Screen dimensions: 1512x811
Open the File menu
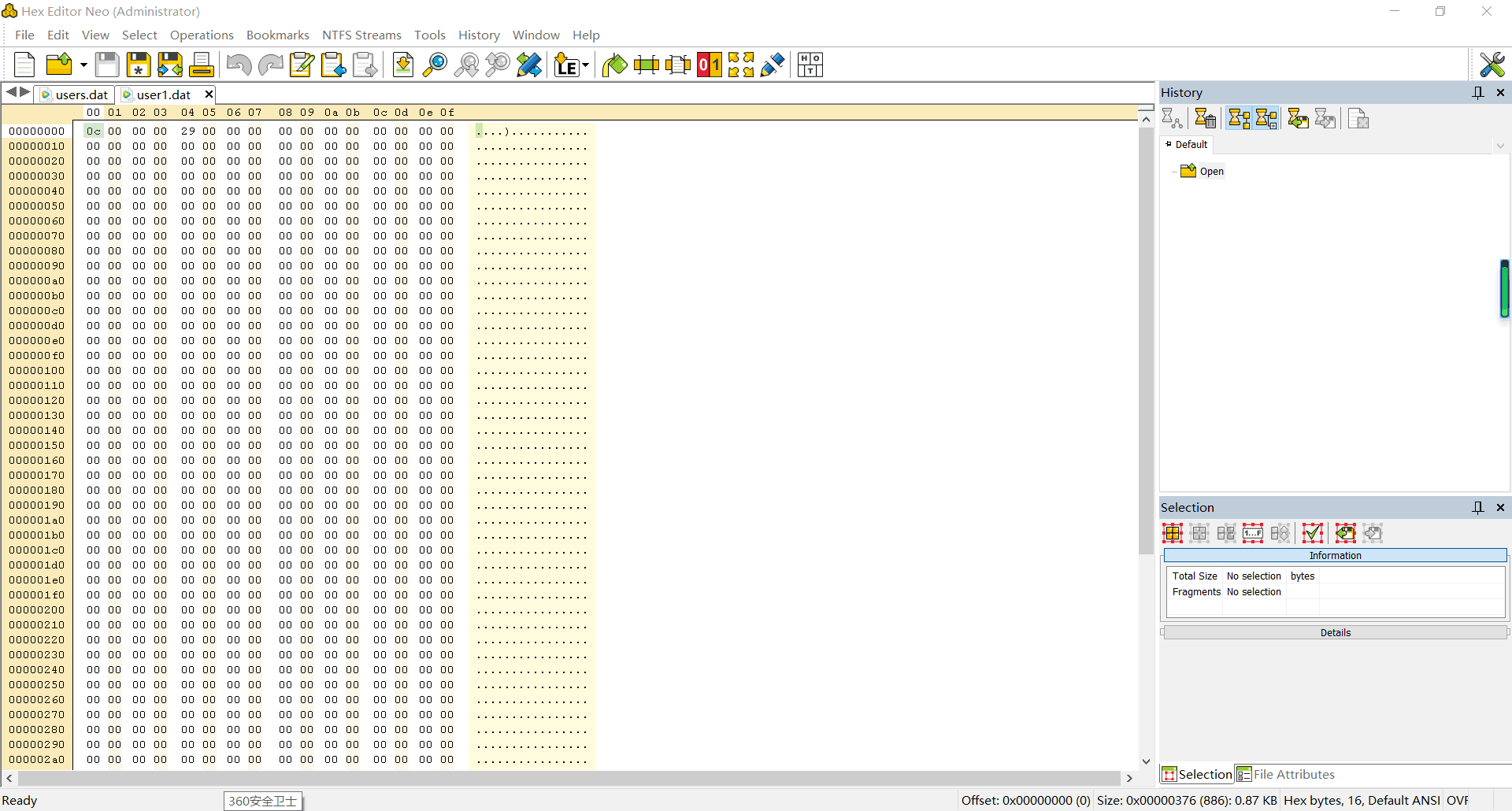click(24, 35)
